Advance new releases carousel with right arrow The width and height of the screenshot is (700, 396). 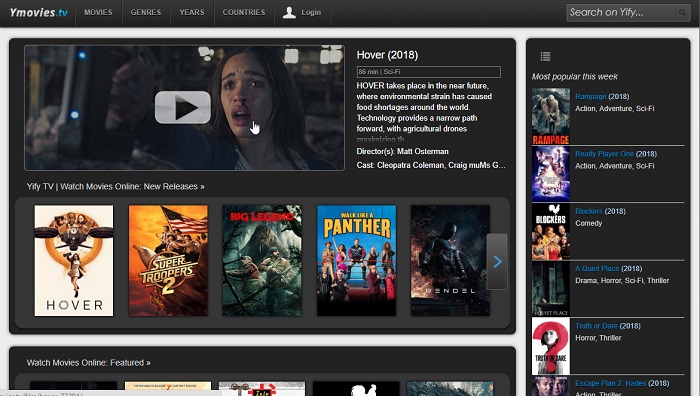click(x=497, y=262)
